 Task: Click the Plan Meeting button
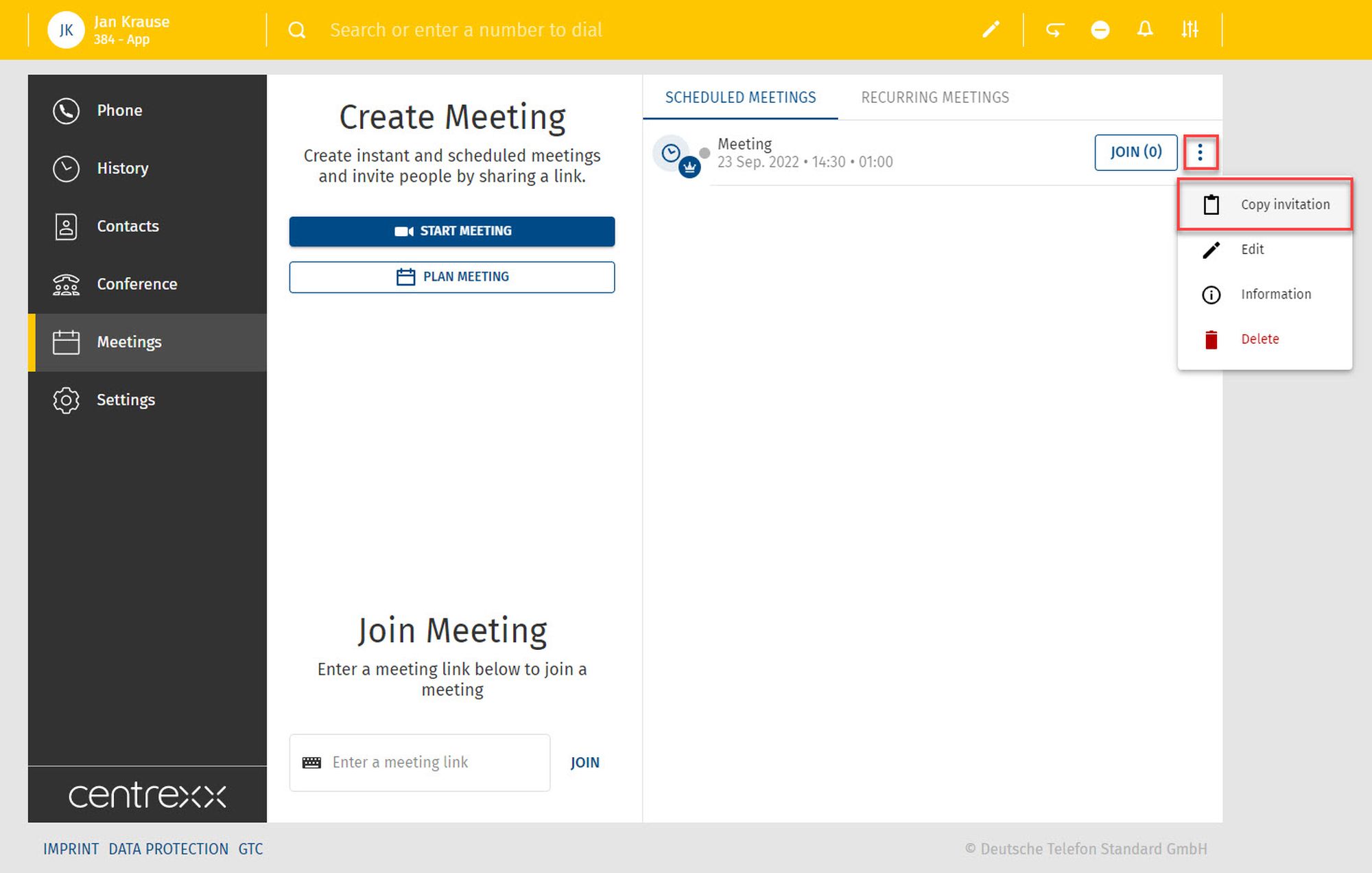coord(451,277)
